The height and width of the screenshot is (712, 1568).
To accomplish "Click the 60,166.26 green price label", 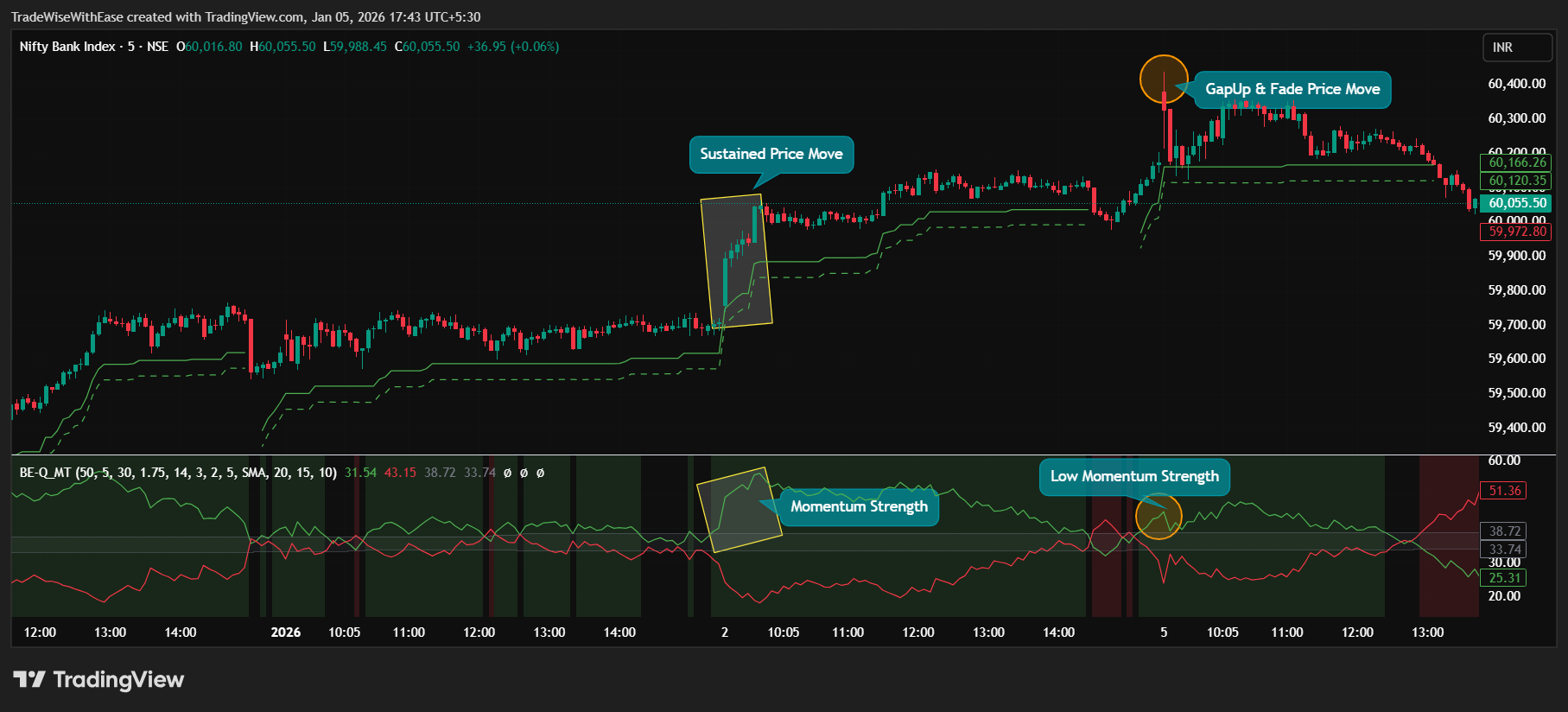I will 1516,162.
